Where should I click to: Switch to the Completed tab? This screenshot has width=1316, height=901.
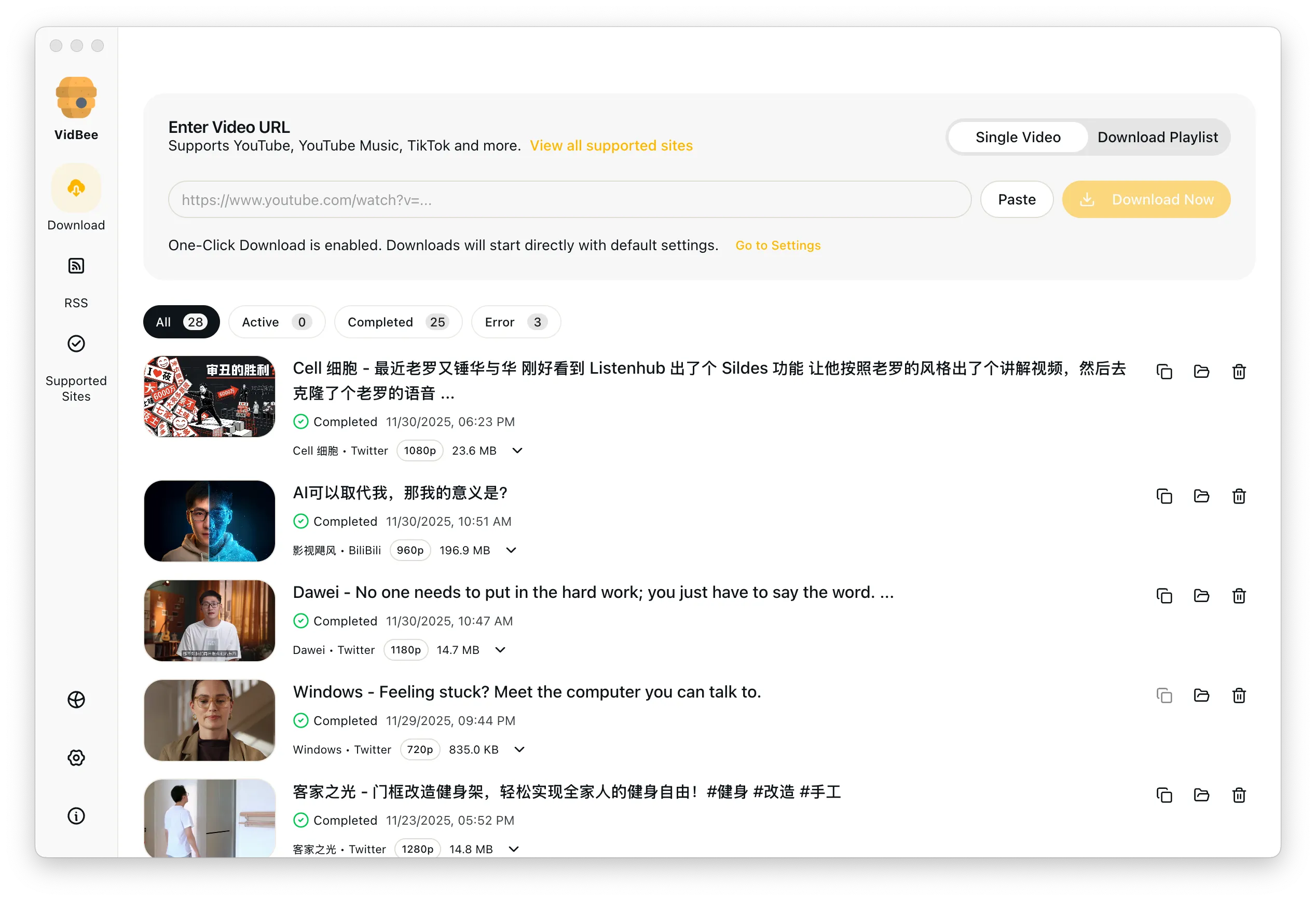[398, 322]
